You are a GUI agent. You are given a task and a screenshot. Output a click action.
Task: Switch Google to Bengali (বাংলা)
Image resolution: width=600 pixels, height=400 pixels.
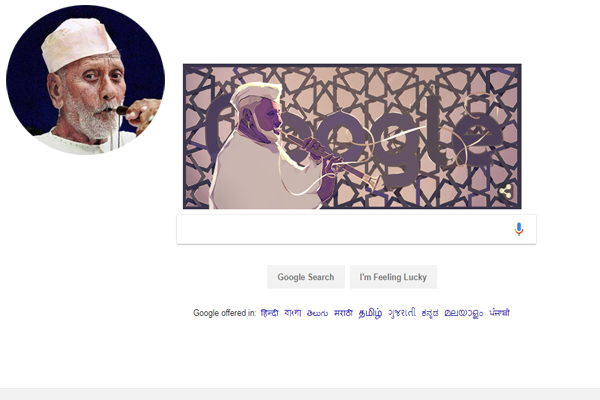pos(293,313)
